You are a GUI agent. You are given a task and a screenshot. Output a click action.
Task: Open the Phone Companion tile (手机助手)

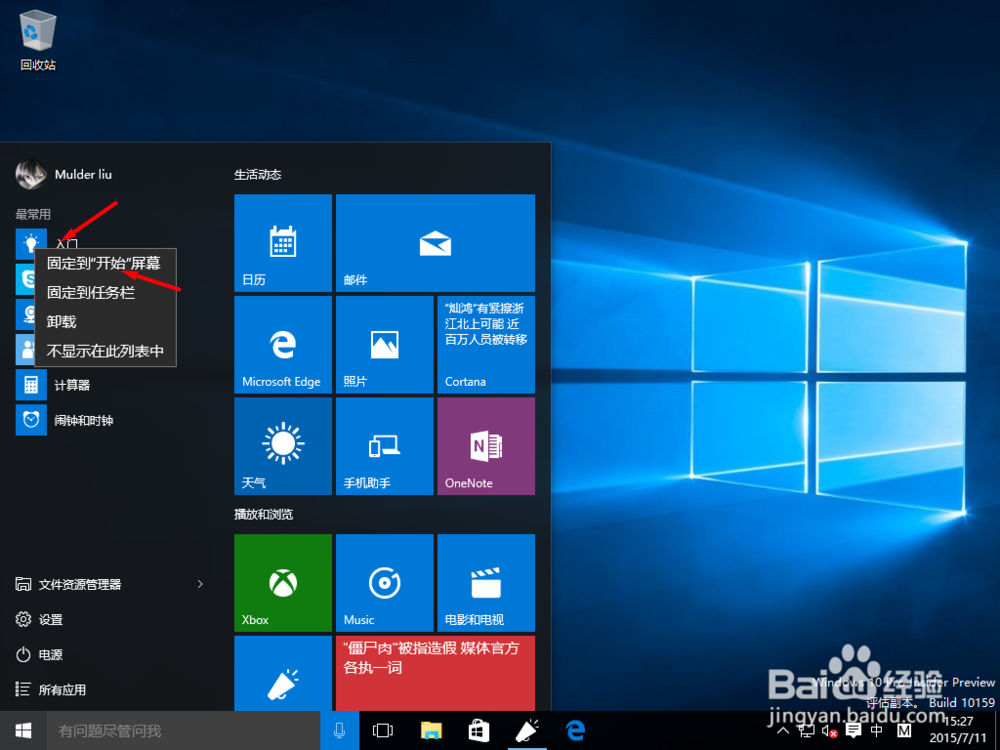385,446
